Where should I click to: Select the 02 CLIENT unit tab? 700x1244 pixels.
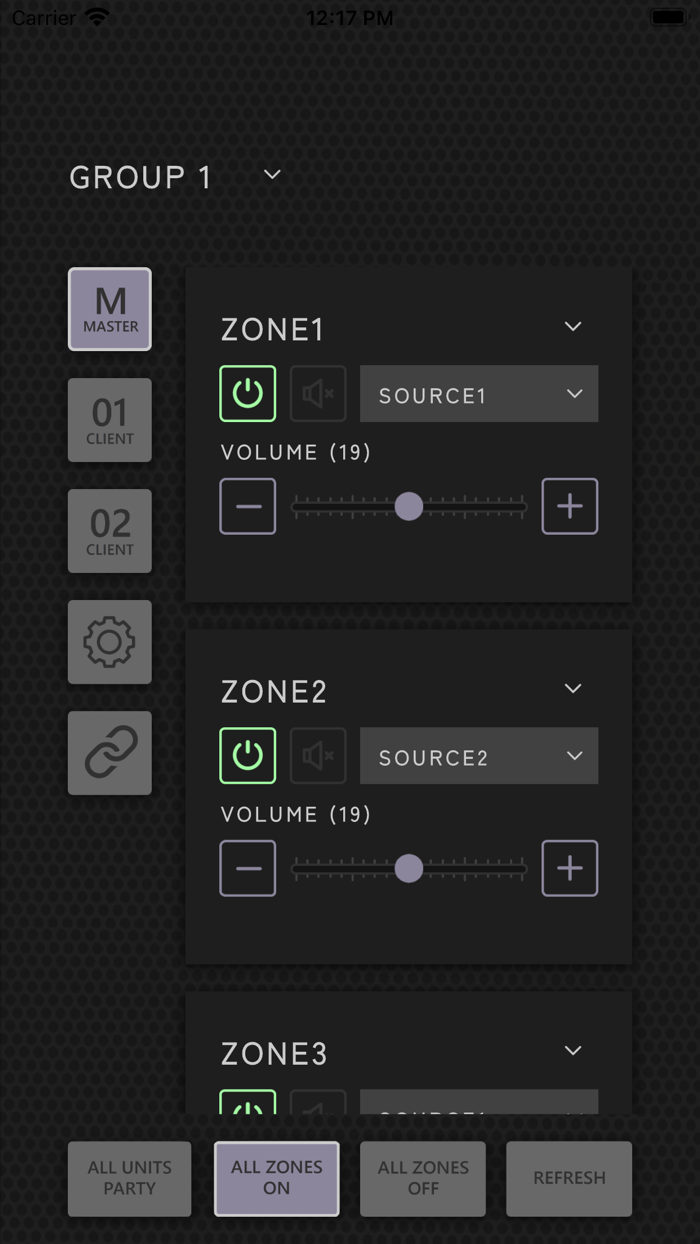pos(109,531)
